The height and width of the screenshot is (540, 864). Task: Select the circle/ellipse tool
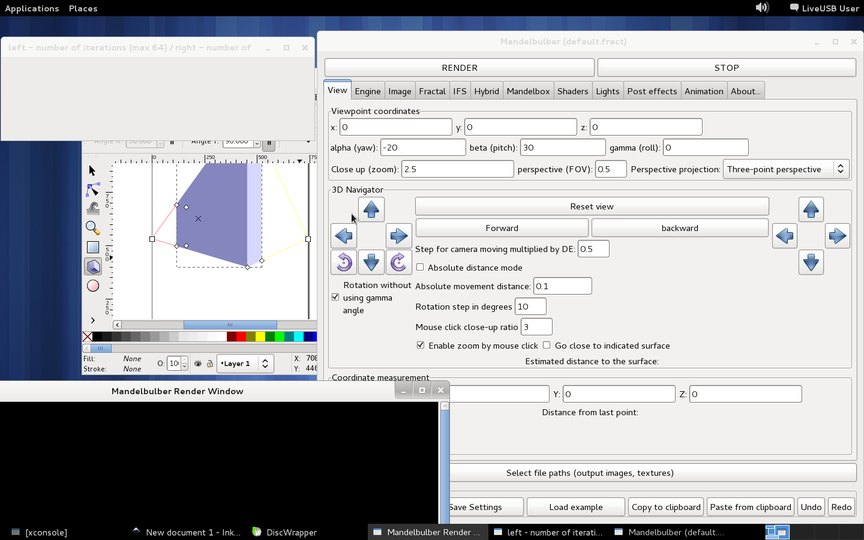coord(93,285)
